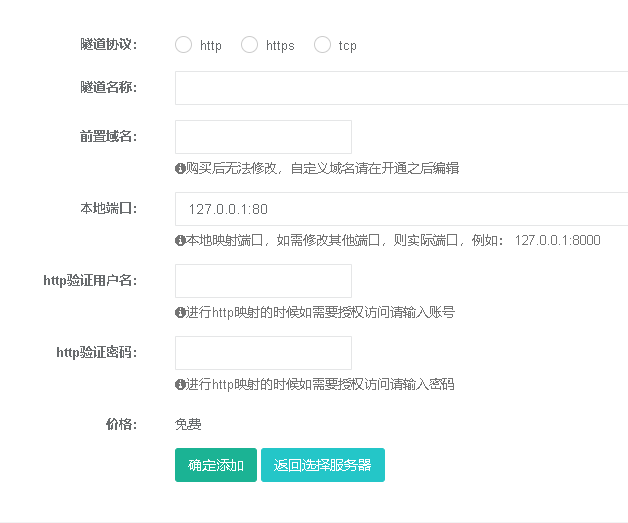Click info icon beside 购买后无法修改 hint
Screen dimensions: 628x523
pyautogui.click(x=180, y=169)
